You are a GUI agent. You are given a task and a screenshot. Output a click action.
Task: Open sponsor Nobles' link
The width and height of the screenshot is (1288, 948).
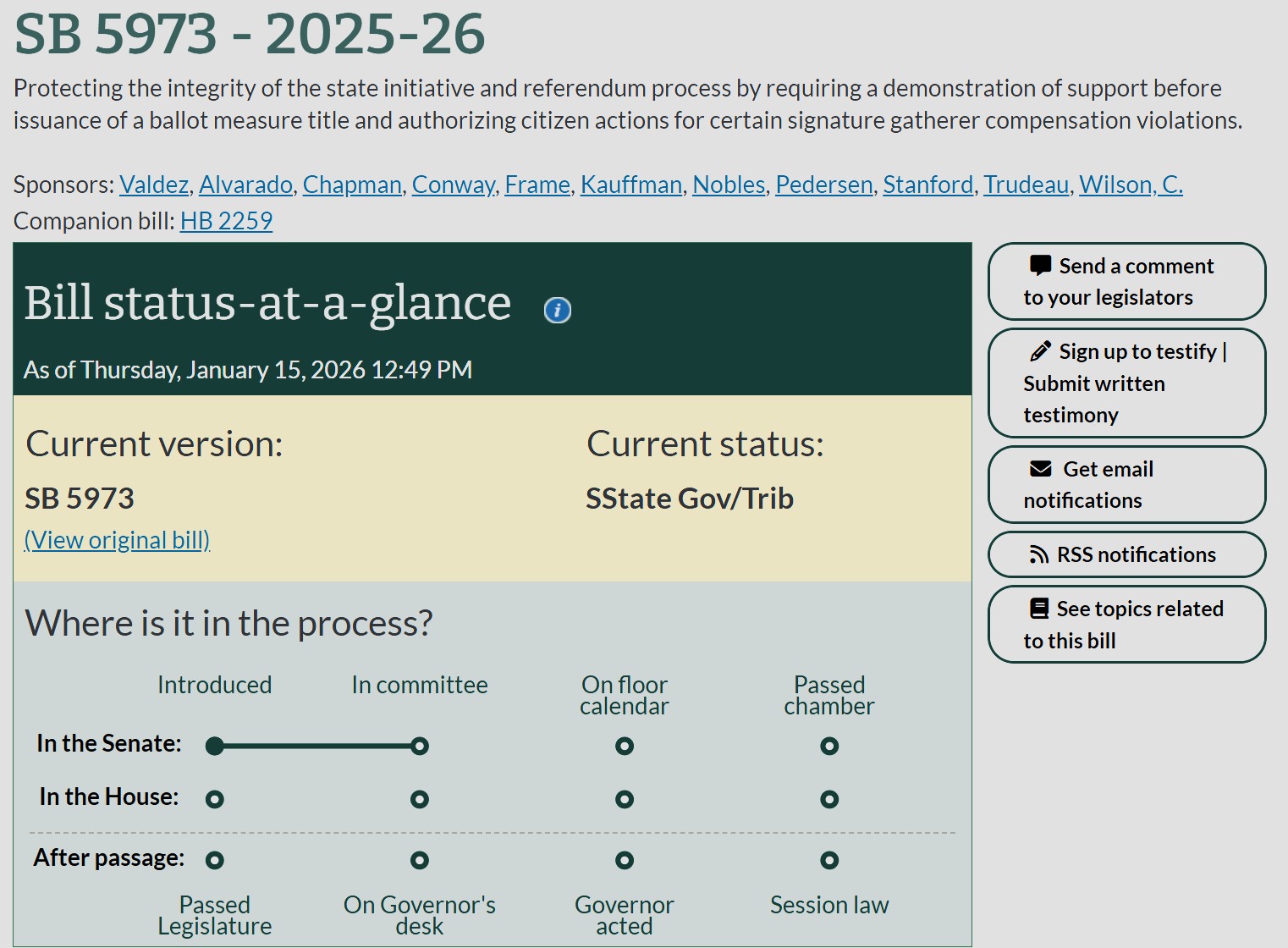[729, 185]
